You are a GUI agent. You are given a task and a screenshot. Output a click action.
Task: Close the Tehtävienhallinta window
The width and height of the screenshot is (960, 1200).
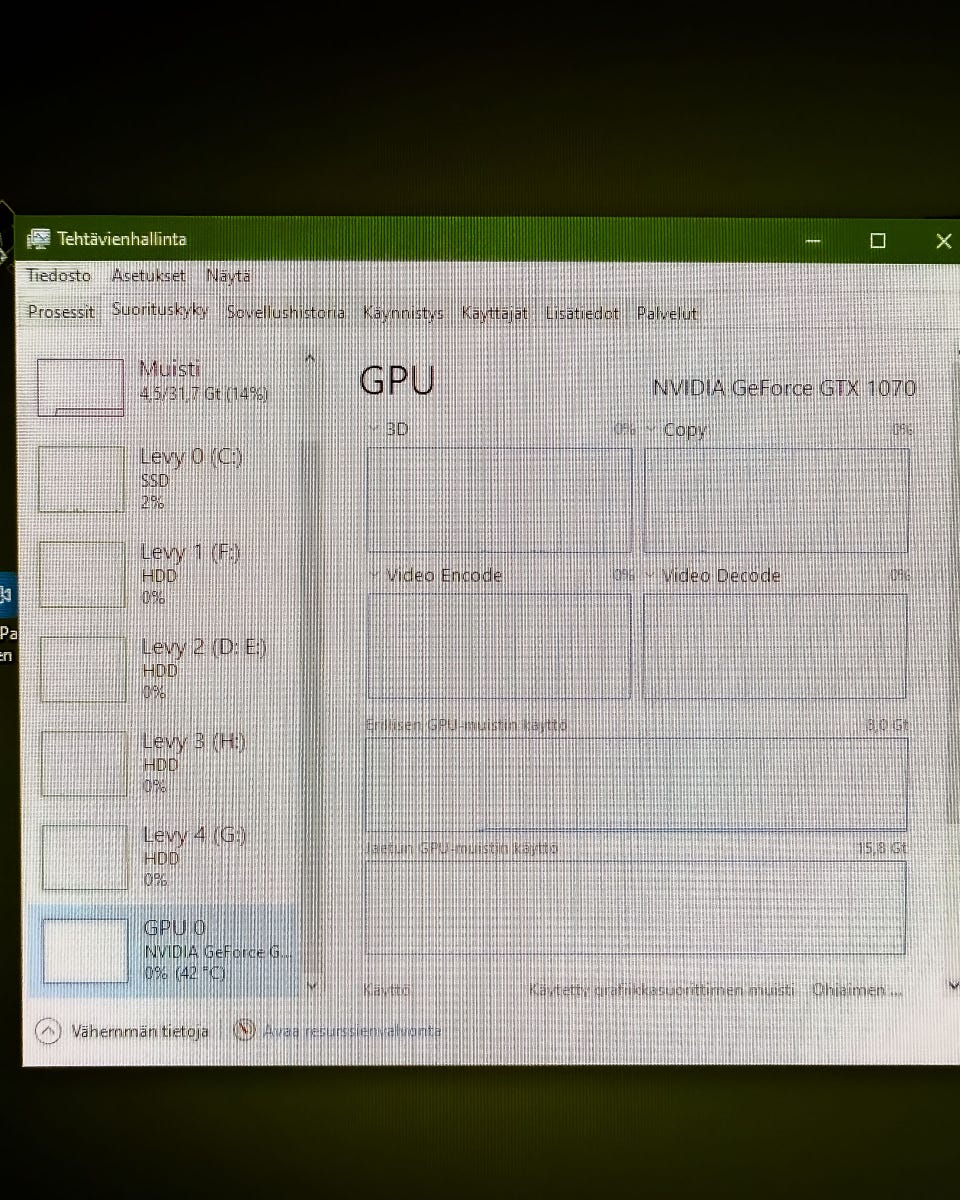pos(943,241)
